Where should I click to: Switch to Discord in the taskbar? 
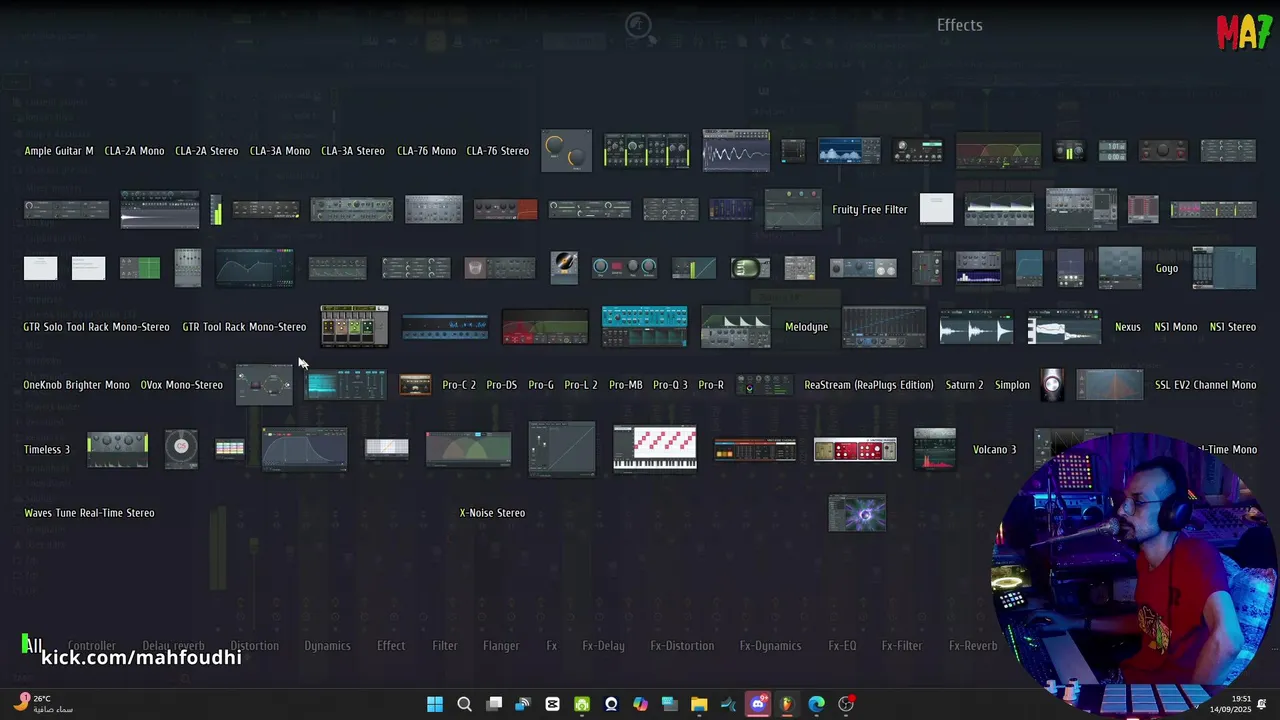[x=758, y=704]
